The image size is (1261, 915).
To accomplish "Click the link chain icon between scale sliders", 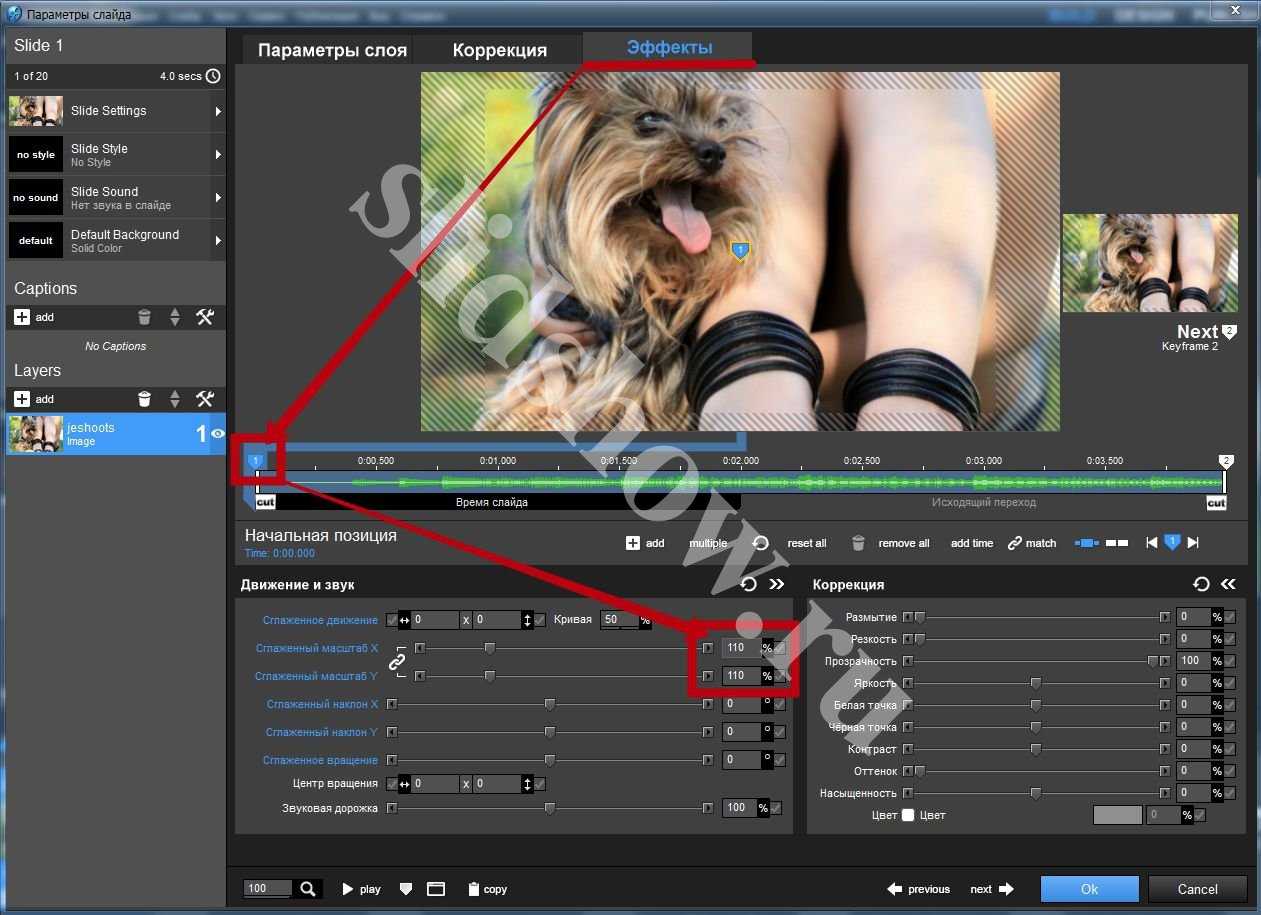I will tap(397, 662).
